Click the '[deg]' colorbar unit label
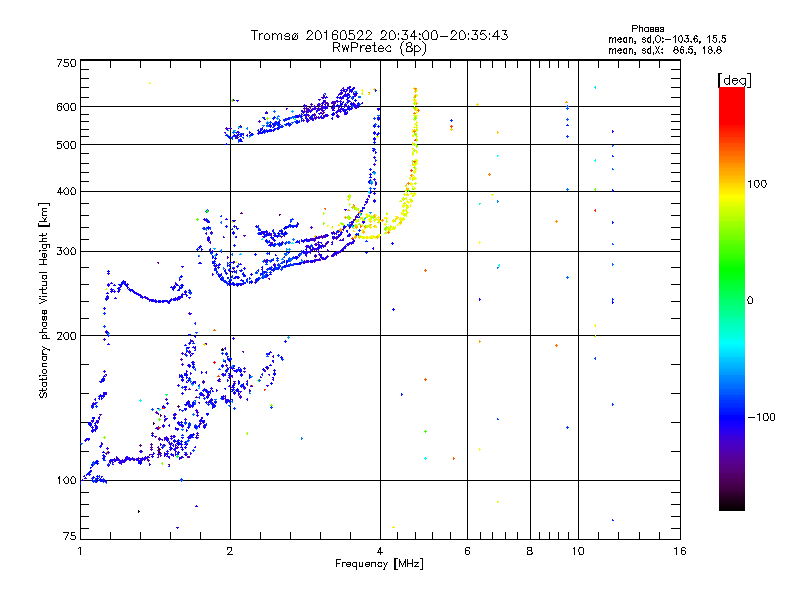Image resolution: width=800 pixels, height=600 pixels. click(x=734, y=80)
